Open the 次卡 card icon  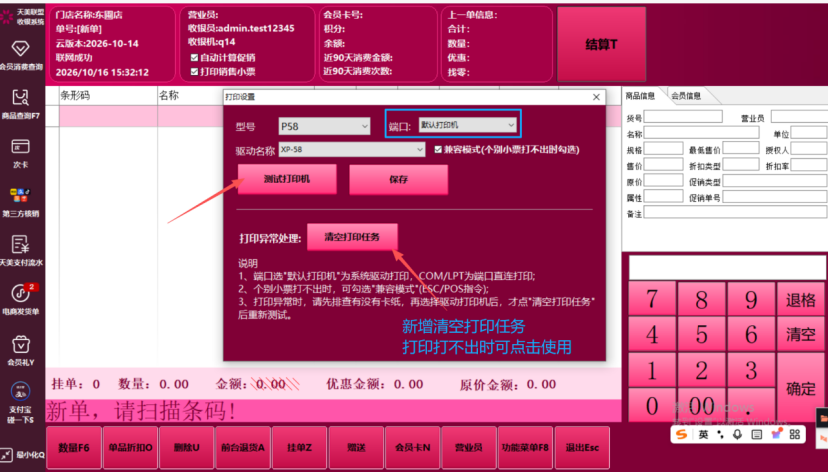coord(21,153)
